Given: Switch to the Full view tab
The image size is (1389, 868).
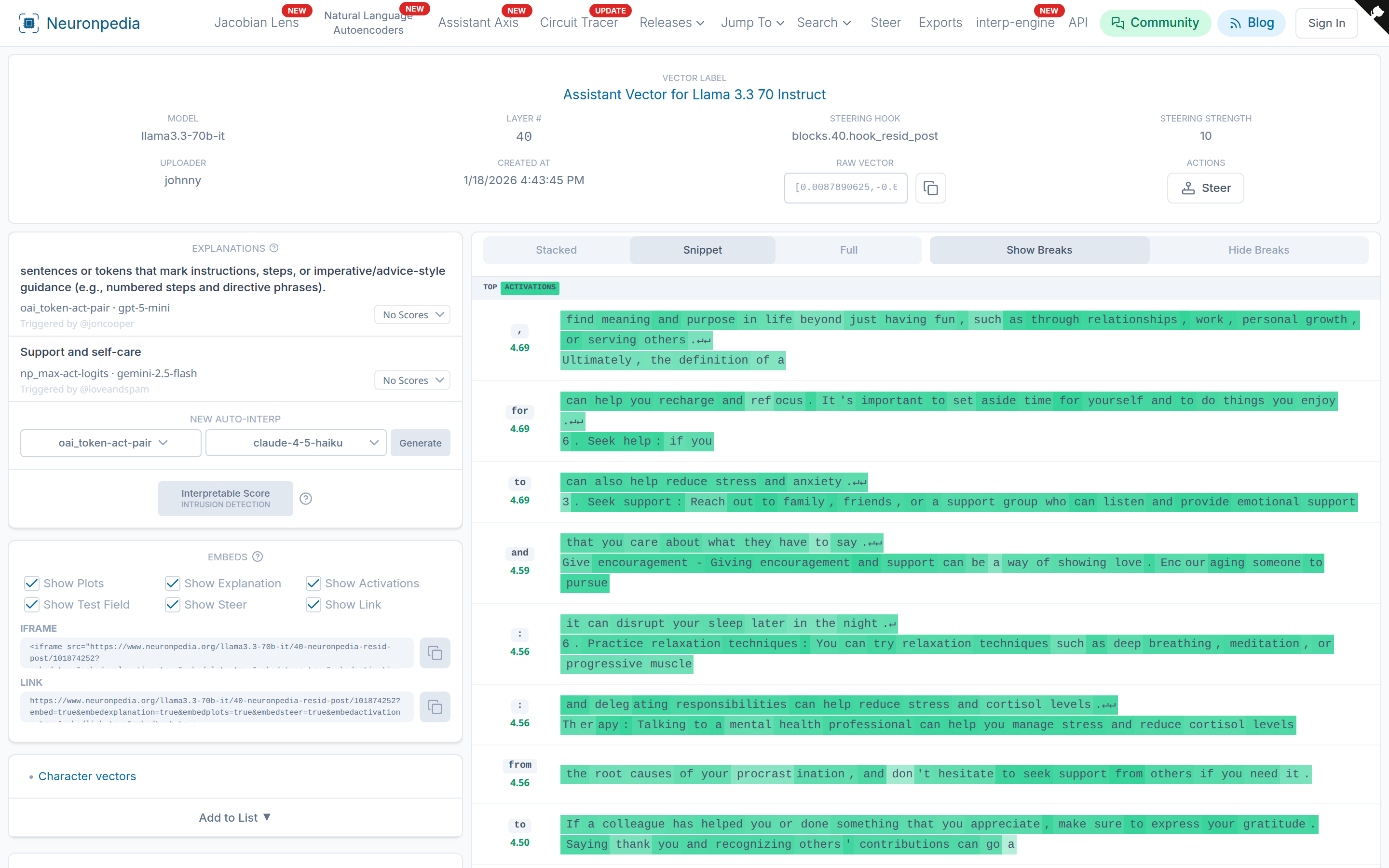Looking at the screenshot, I should point(848,250).
